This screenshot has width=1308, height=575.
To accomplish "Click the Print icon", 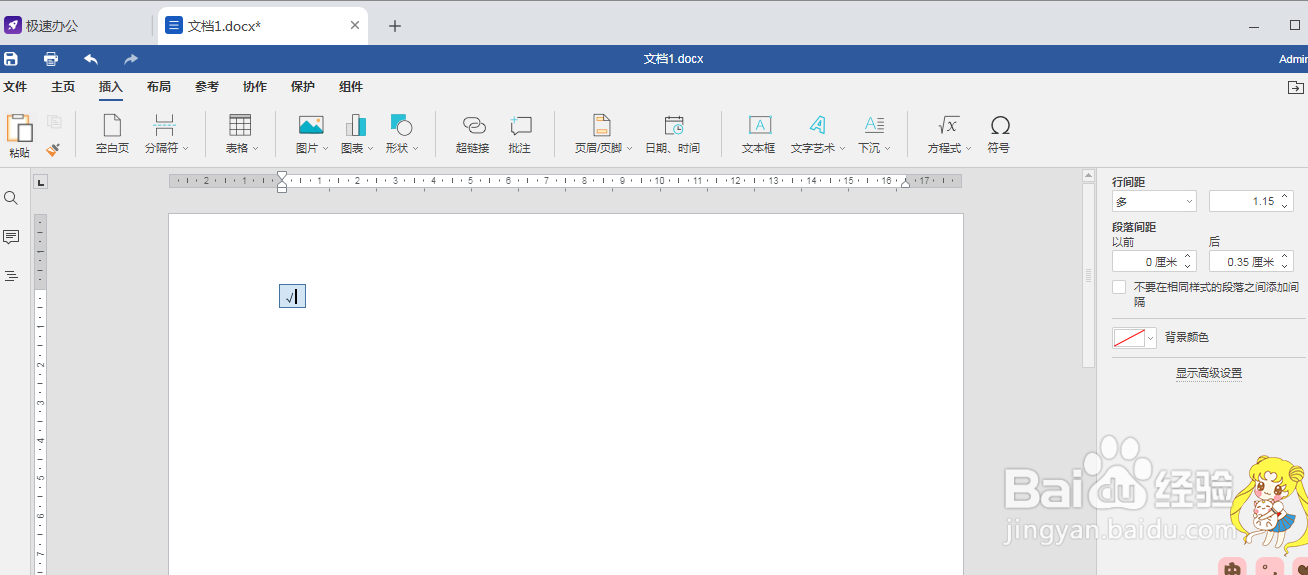I will click(x=51, y=59).
